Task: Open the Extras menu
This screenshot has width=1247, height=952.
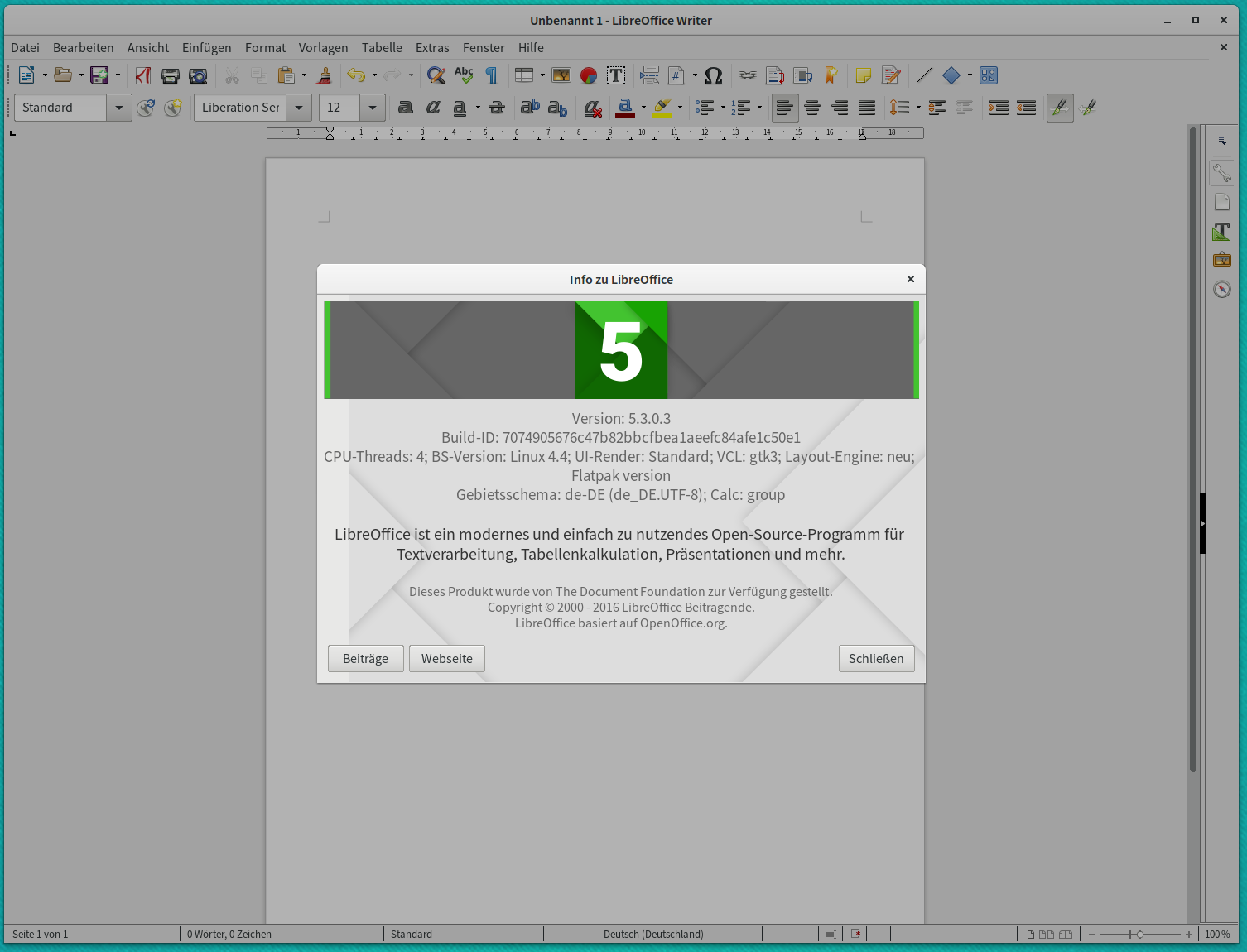Action: coord(432,48)
